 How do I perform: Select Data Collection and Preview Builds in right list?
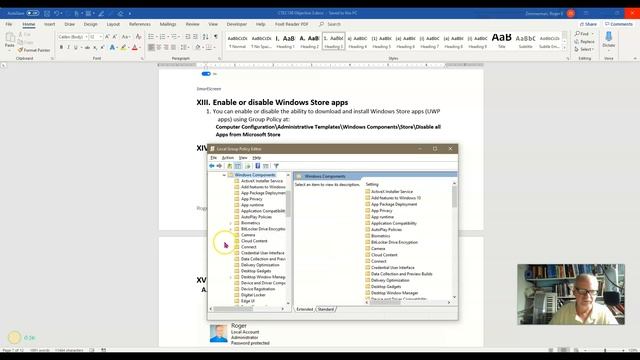pyautogui.click(x=401, y=274)
